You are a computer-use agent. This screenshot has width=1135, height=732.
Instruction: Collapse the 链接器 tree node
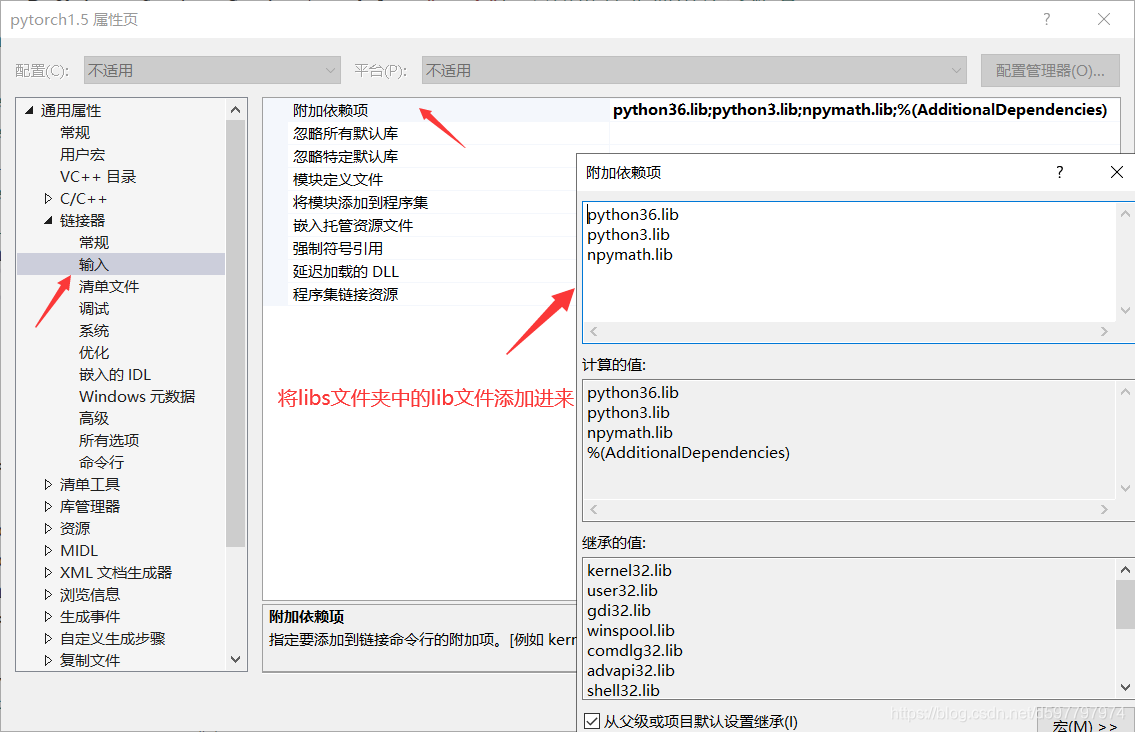pyautogui.click(x=48, y=220)
